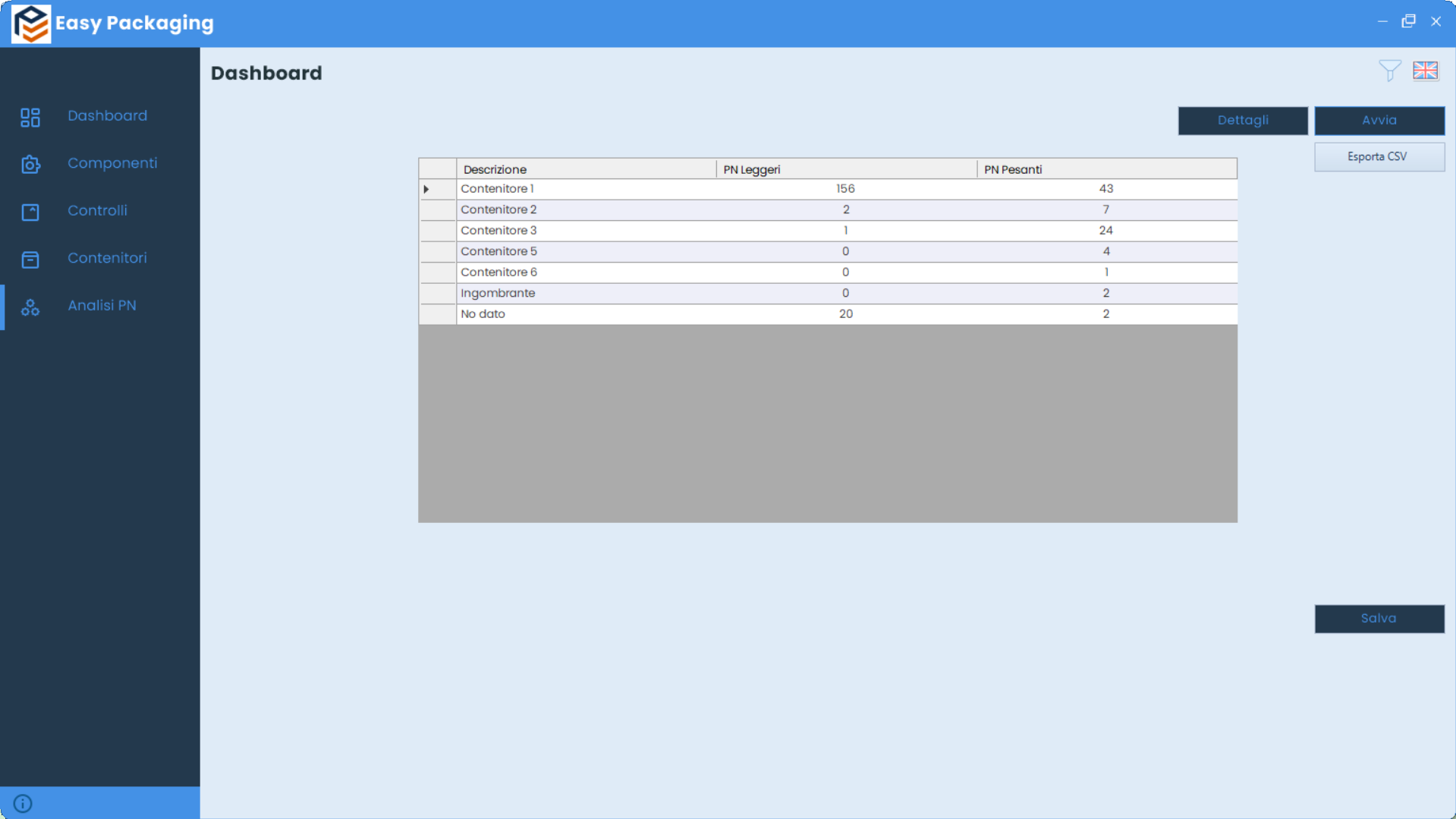Click the Componenti gear icon
1456x819 pixels.
[x=30, y=164]
